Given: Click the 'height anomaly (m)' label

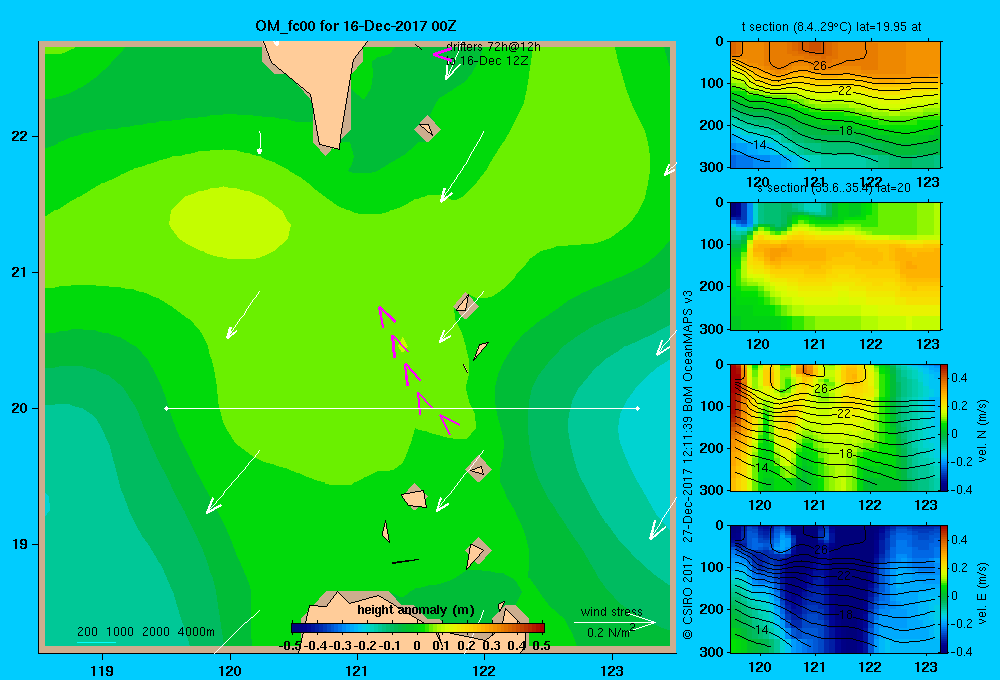Looking at the screenshot, I should click(x=415, y=610).
